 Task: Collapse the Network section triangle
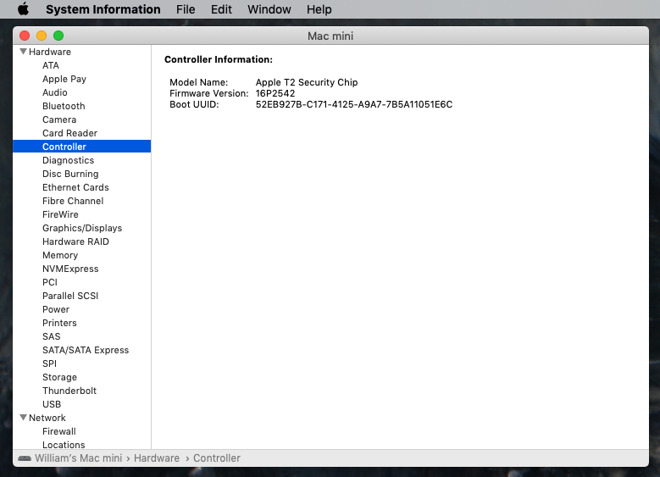[23, 417]
